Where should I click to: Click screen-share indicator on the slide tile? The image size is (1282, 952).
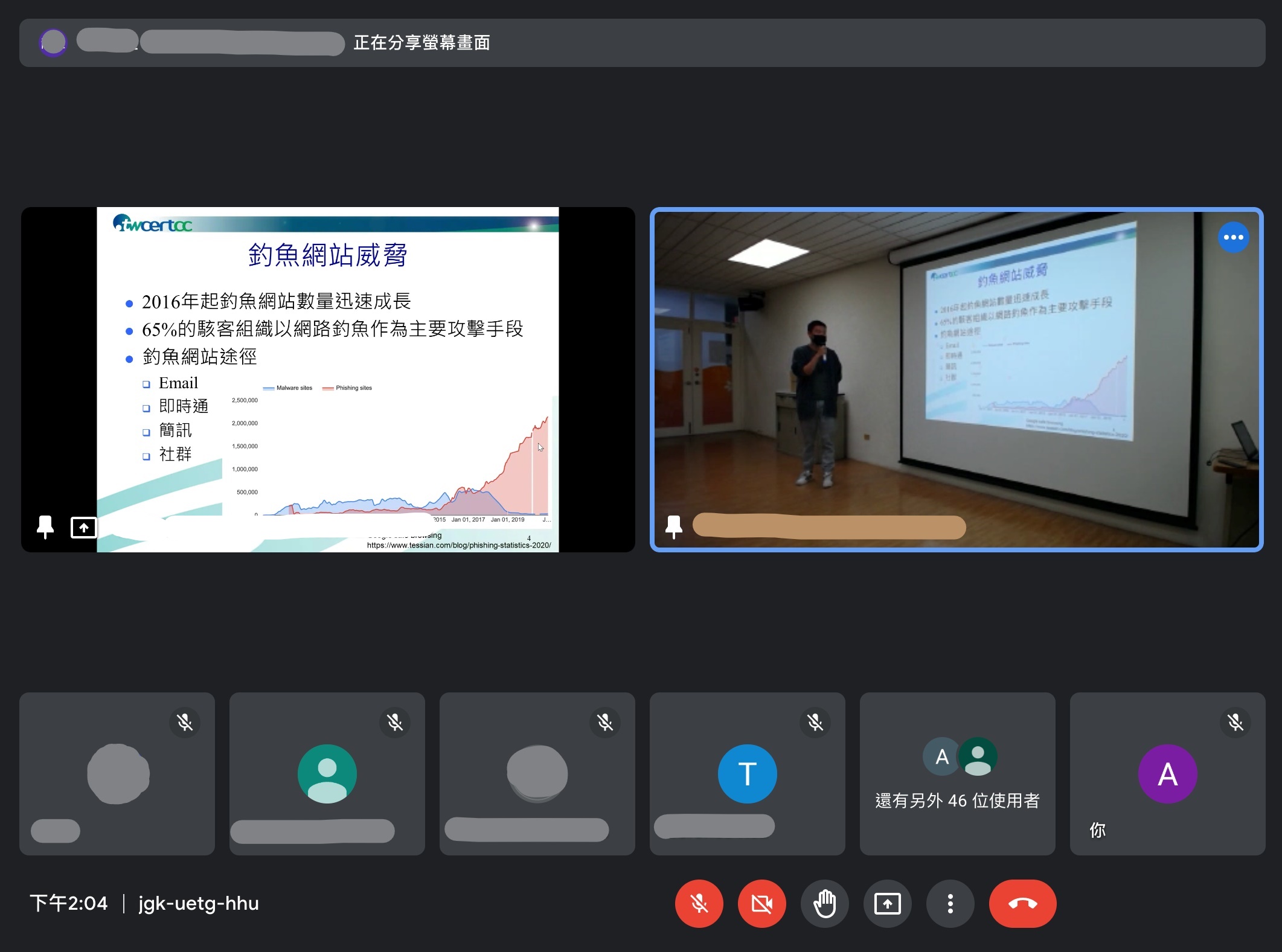pyautogui.click(x=83, y=527)
